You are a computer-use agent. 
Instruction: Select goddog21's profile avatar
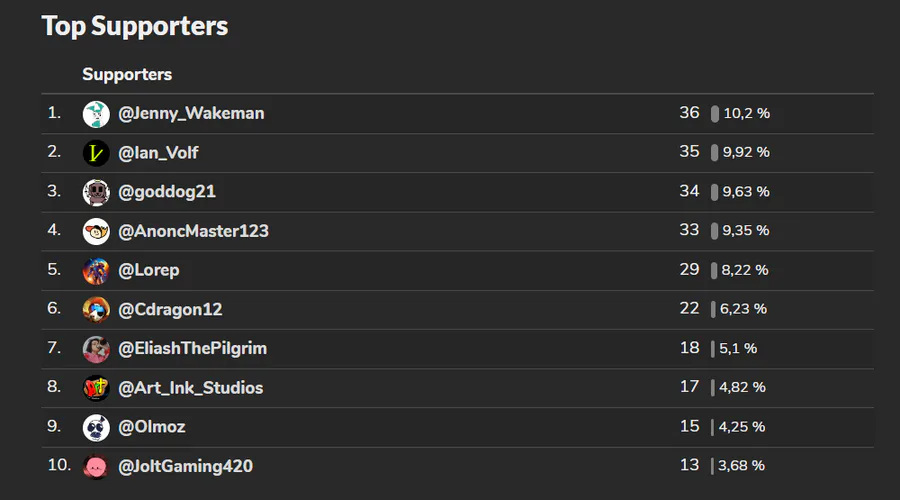[96, 192]
